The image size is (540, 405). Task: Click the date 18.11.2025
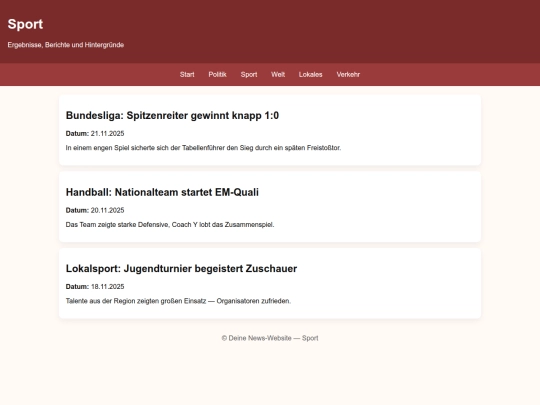[x=107, y=287]
